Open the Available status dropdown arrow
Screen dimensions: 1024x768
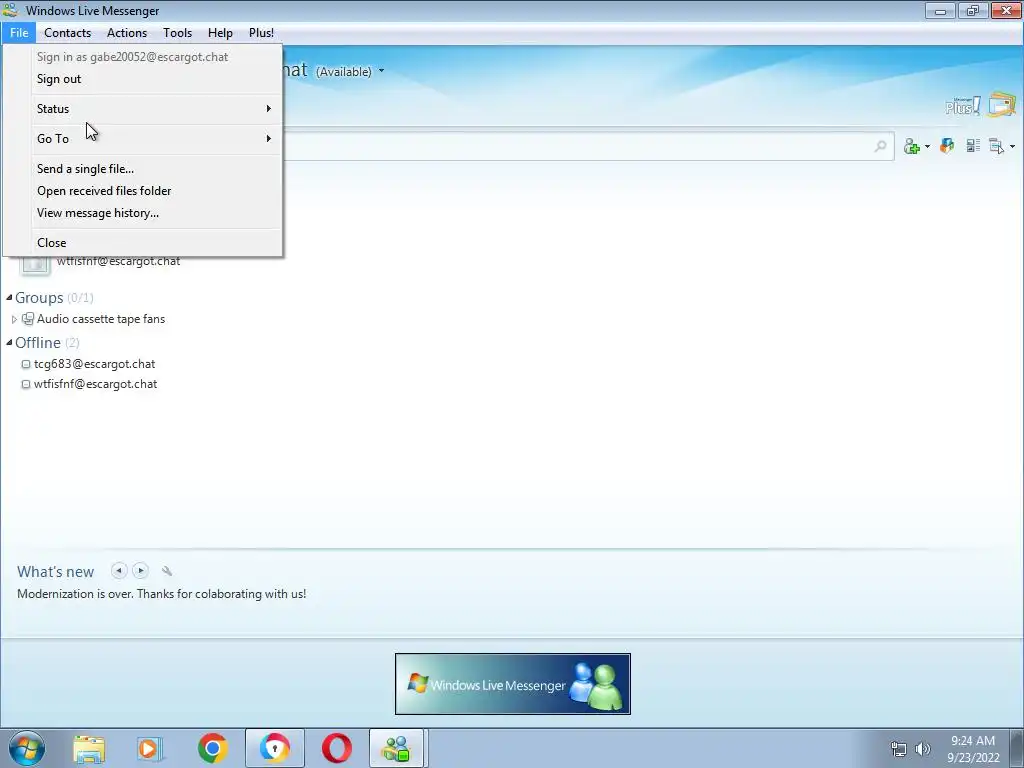tap(381, 71)
